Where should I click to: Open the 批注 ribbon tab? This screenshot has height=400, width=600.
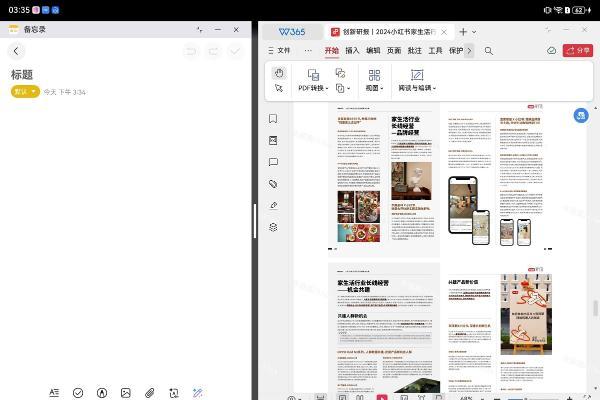(414, 50)
